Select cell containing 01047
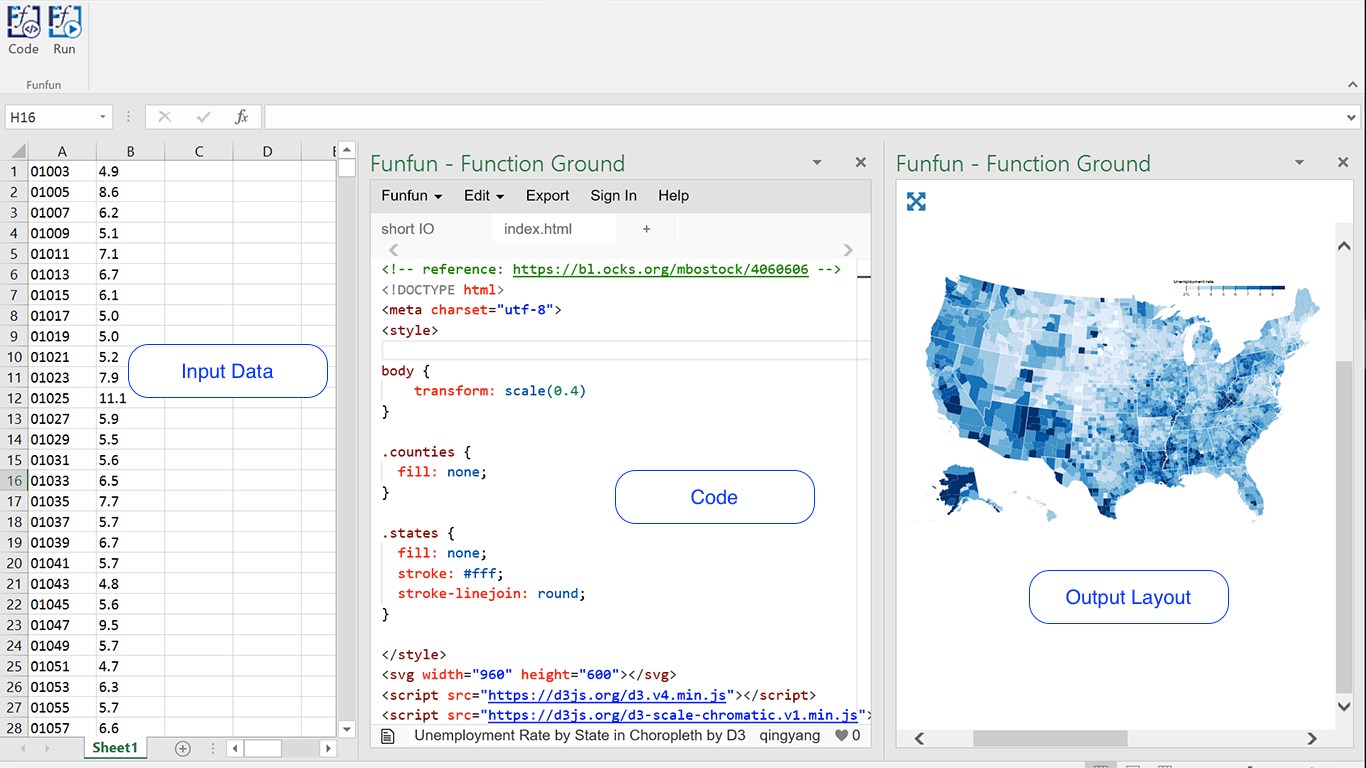This screenshot has width=1366, height=768. pyautogui.click(x=62, y=625)
